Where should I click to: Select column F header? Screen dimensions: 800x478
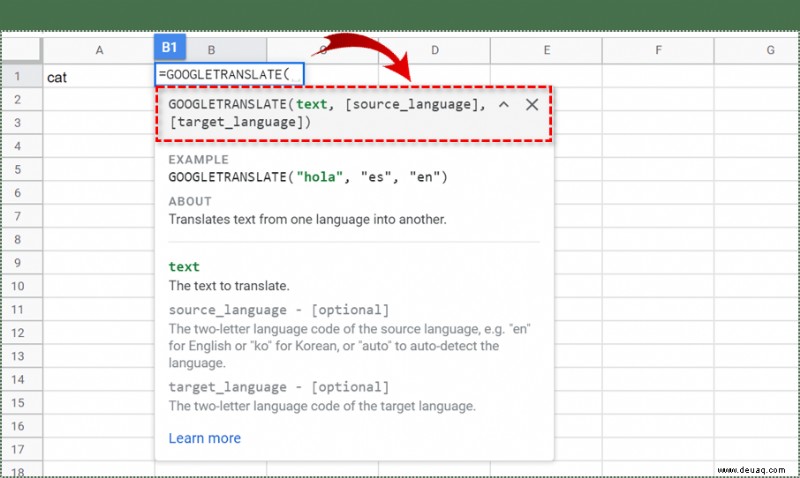click(x=658, y=50)
